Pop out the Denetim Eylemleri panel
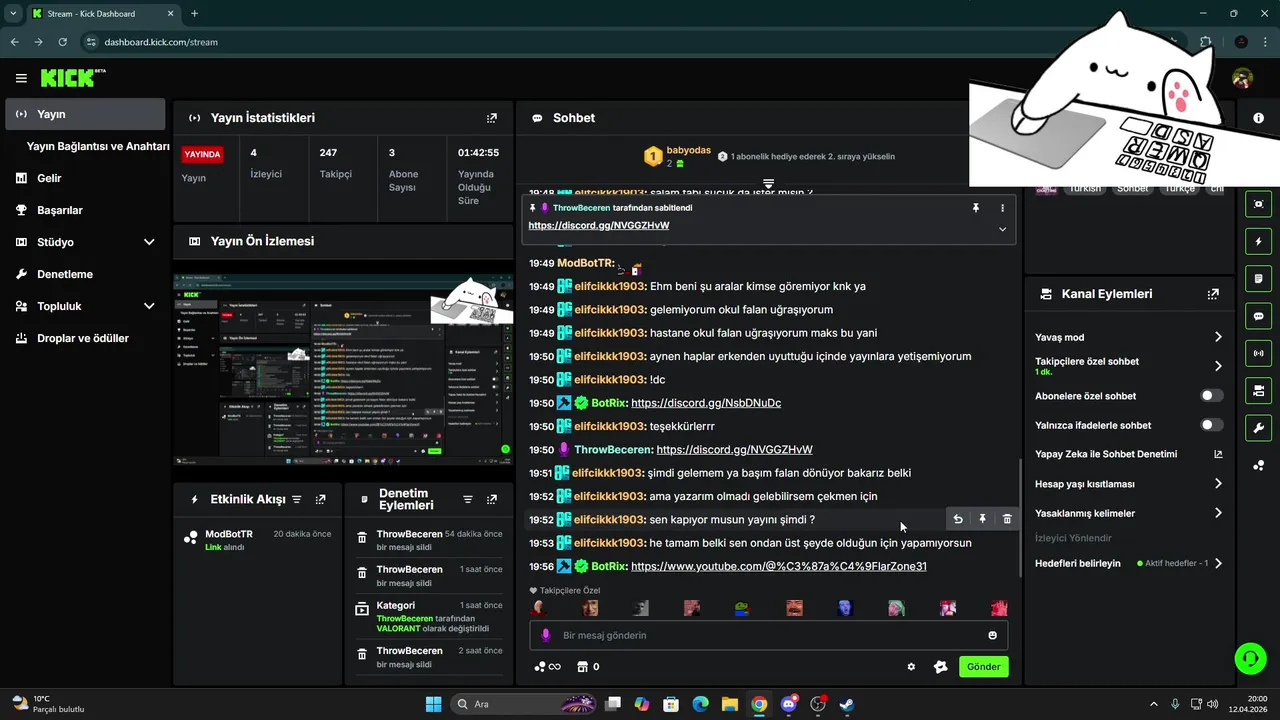The width and height of the screenshot is (1280, 720). (x=491, y=499)
